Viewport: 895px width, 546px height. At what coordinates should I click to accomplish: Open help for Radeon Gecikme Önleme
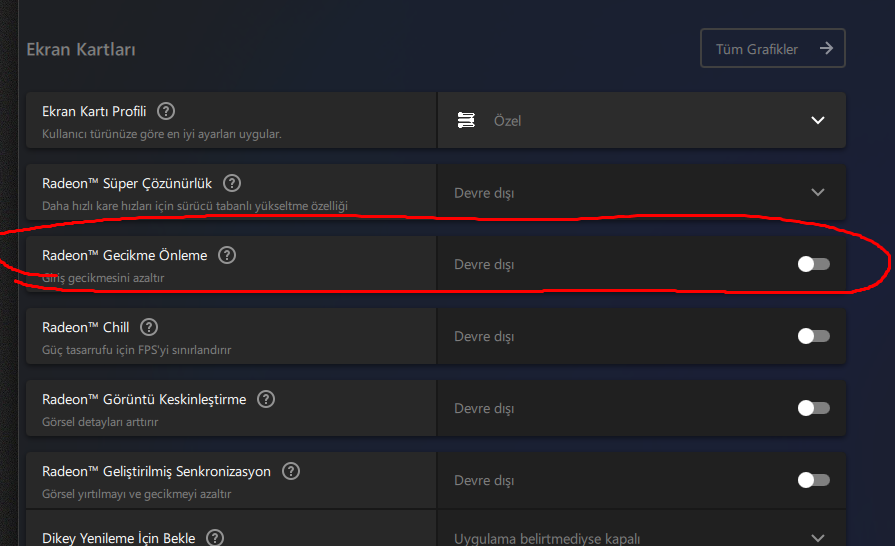point(227,255)
